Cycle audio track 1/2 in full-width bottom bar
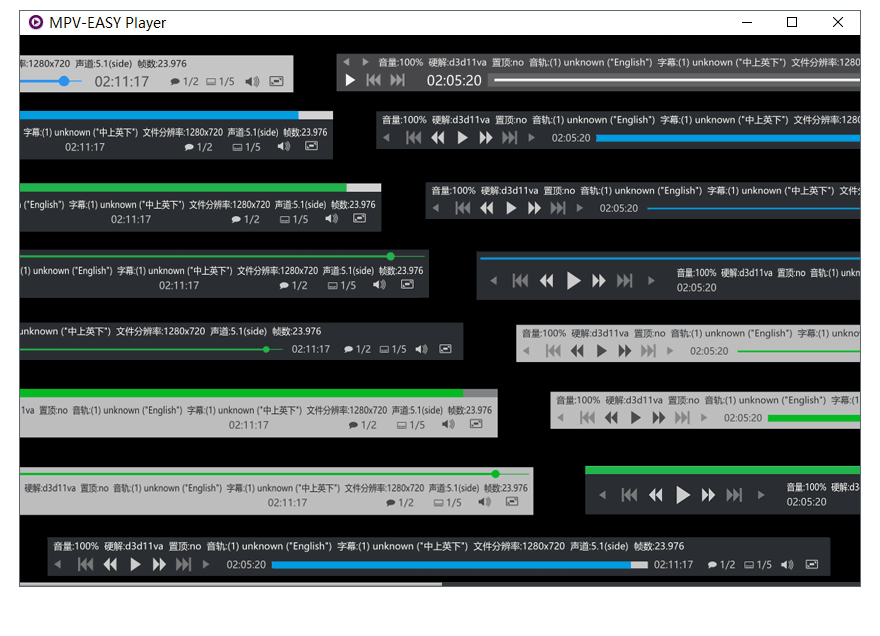880x636 pixels. (x=721, y=565)
